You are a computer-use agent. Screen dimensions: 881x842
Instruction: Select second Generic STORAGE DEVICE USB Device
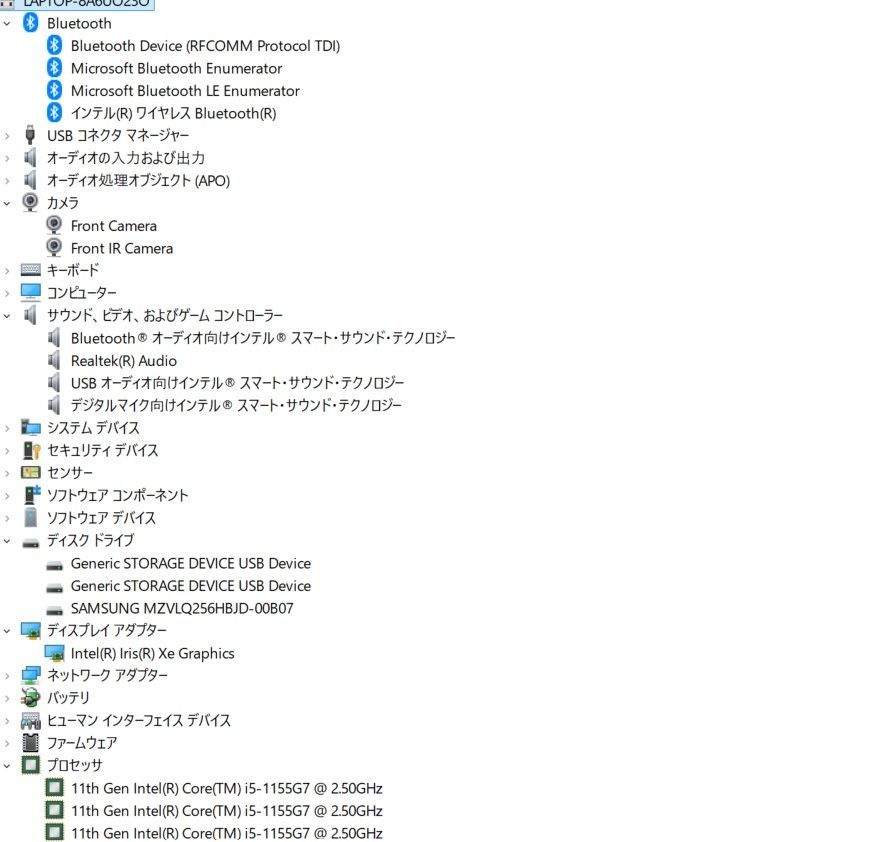pos(190,586)
